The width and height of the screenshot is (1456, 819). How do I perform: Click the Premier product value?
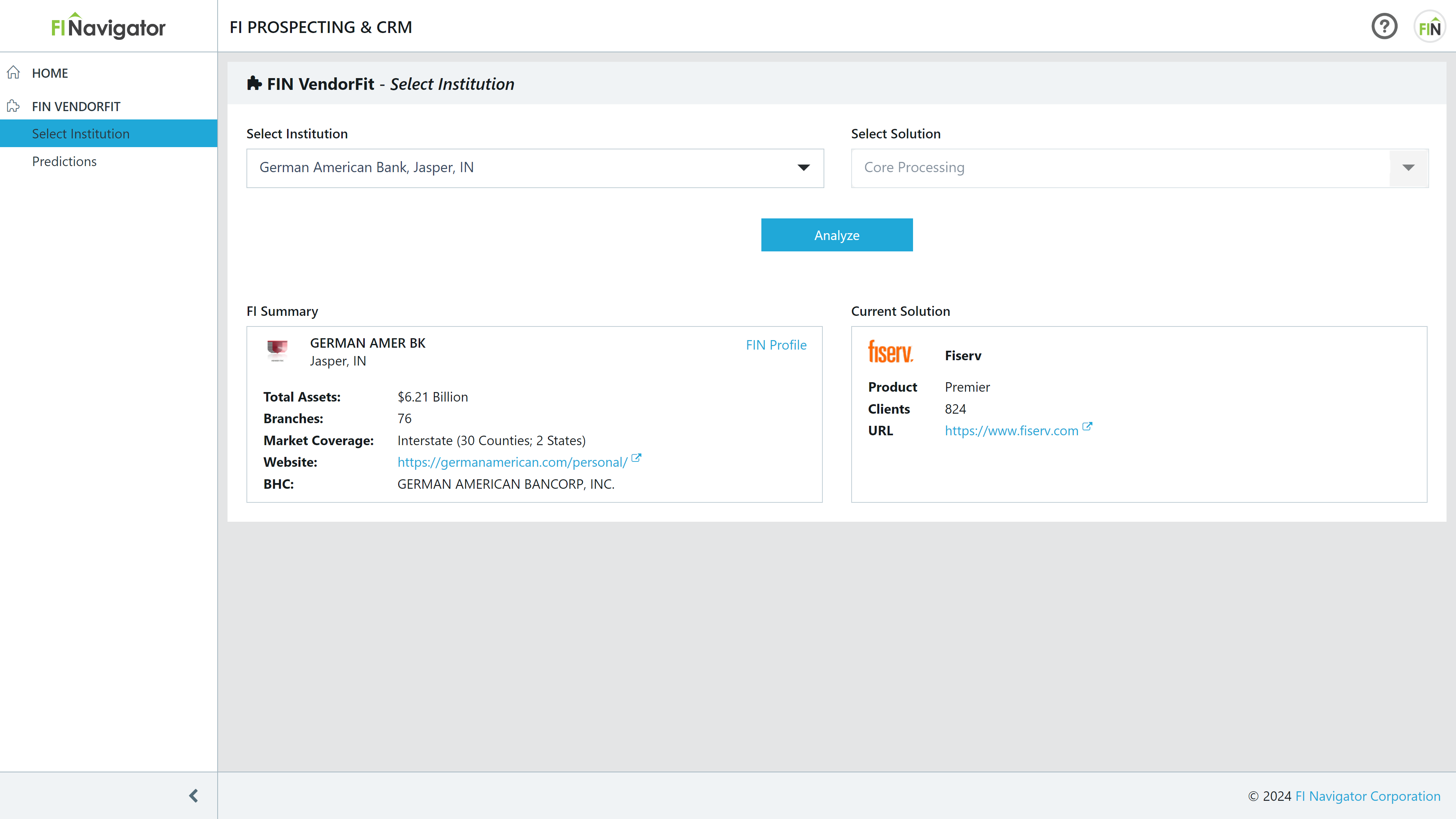[x=967, y=387]
